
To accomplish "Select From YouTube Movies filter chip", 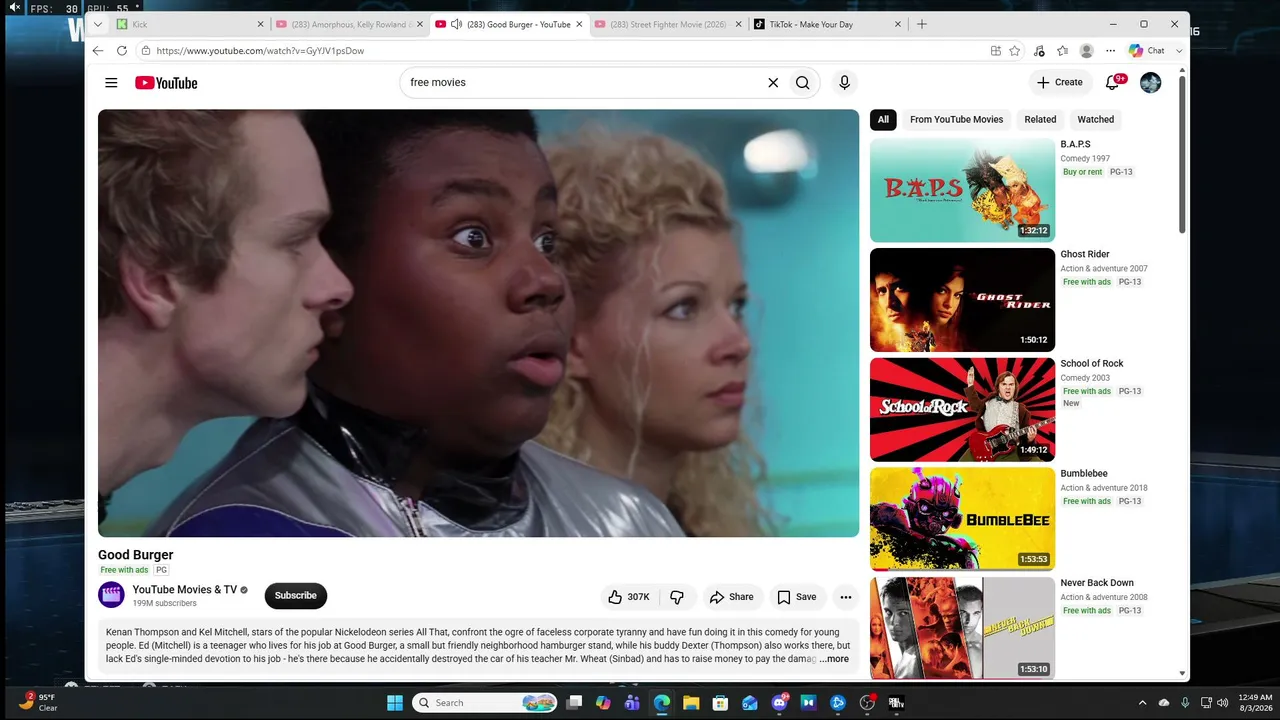I will [956, 120].
